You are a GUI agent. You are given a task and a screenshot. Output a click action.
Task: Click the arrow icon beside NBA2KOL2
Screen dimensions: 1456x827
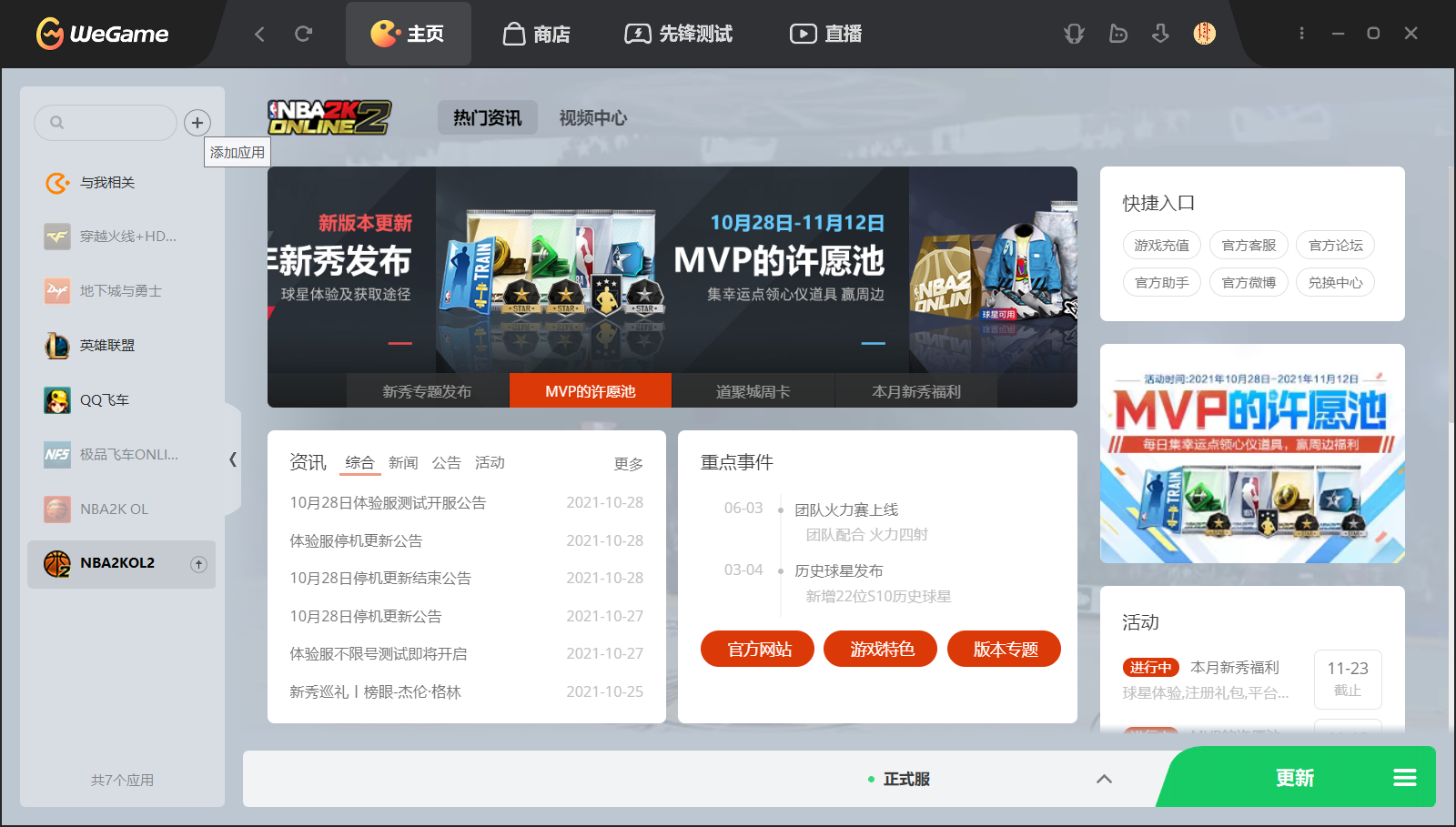[x=198, y=564]
